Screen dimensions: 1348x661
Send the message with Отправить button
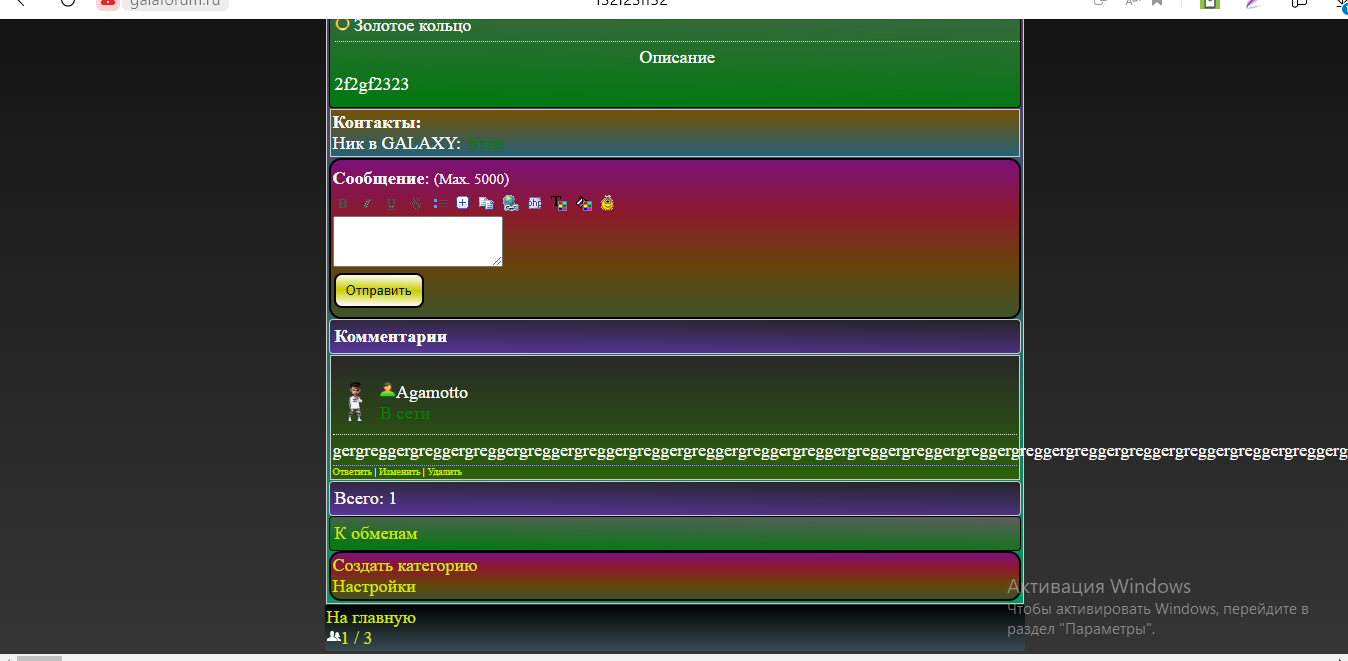click(379, 290)
